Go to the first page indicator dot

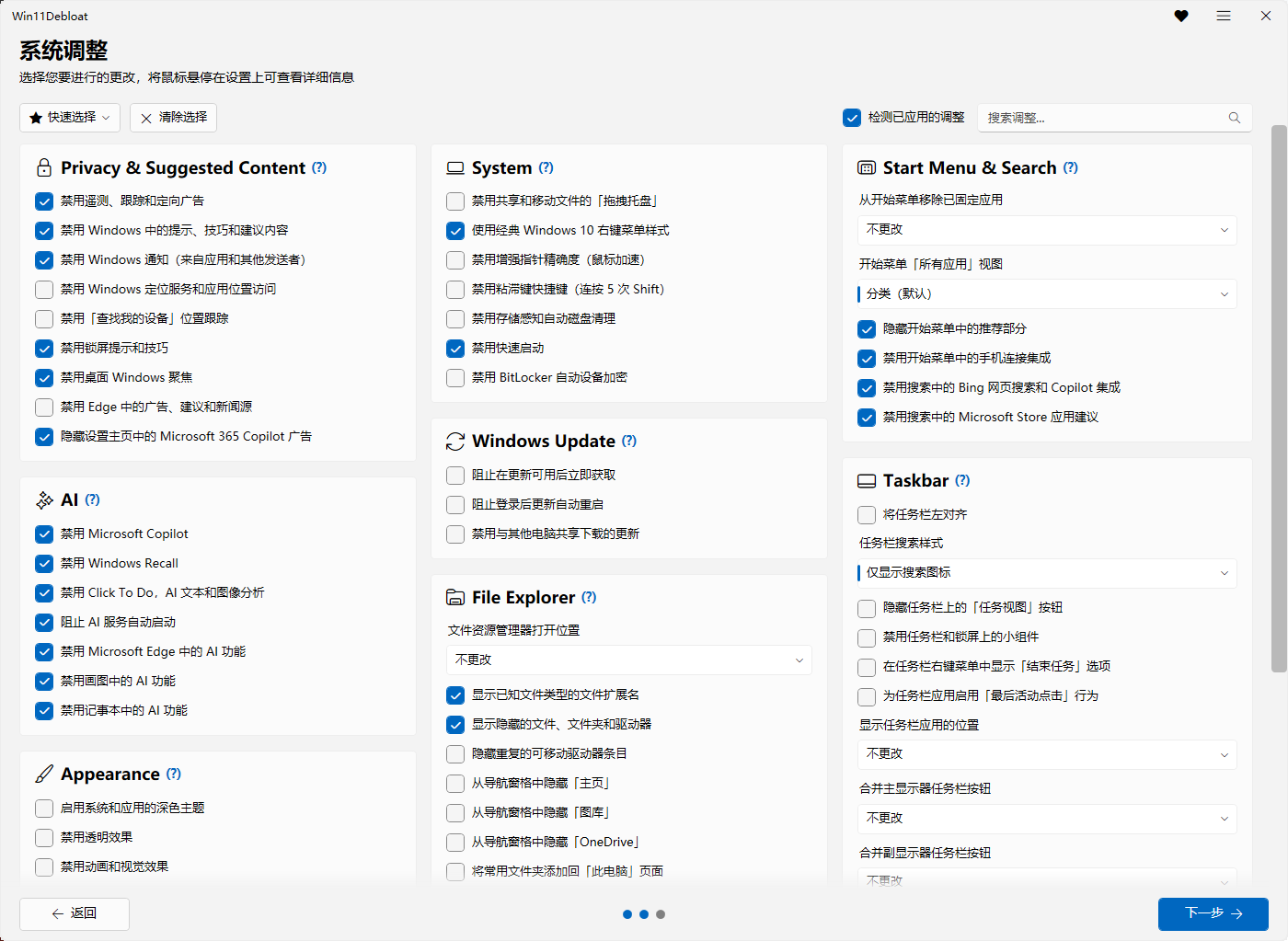coord(627,914)
